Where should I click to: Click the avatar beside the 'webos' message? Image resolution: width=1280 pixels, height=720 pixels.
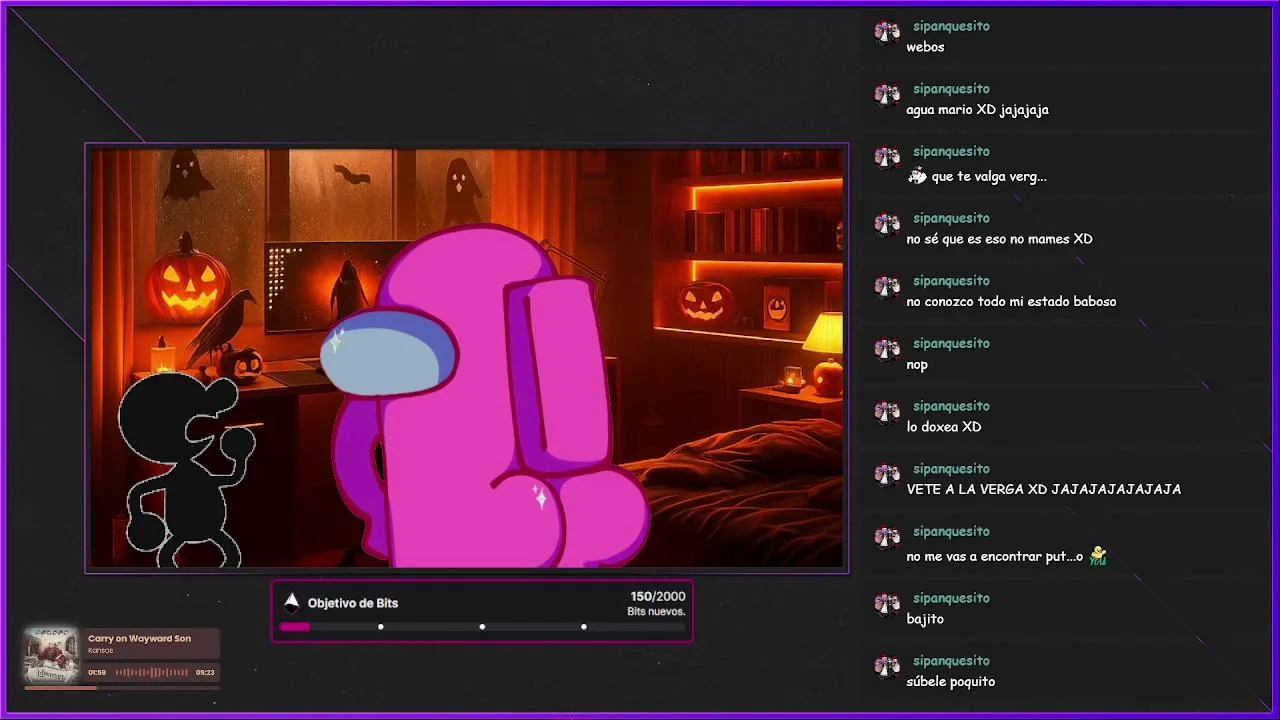(x=887, y=32)
